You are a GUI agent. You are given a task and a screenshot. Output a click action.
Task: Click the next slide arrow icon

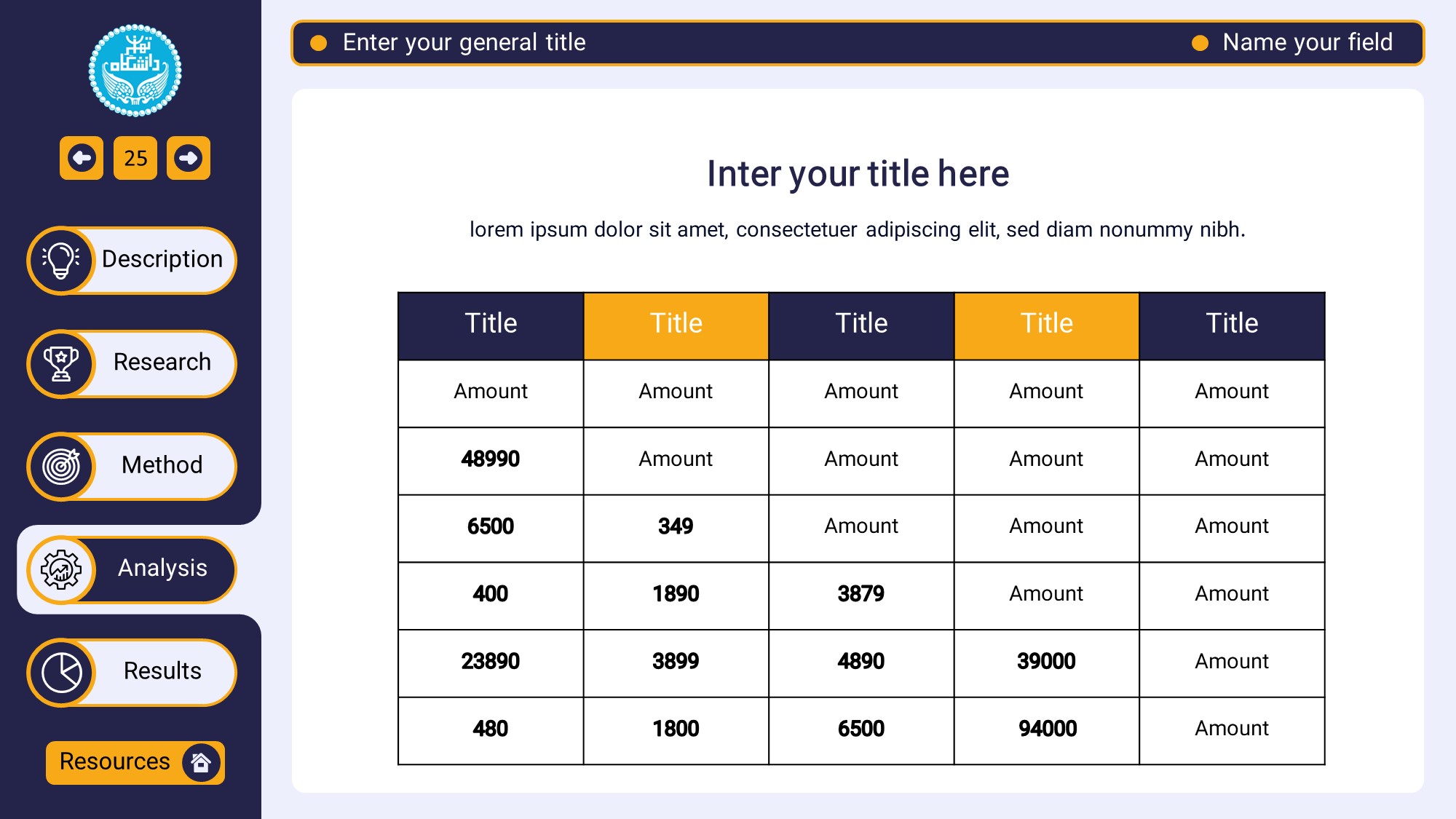tap(189, 158)
